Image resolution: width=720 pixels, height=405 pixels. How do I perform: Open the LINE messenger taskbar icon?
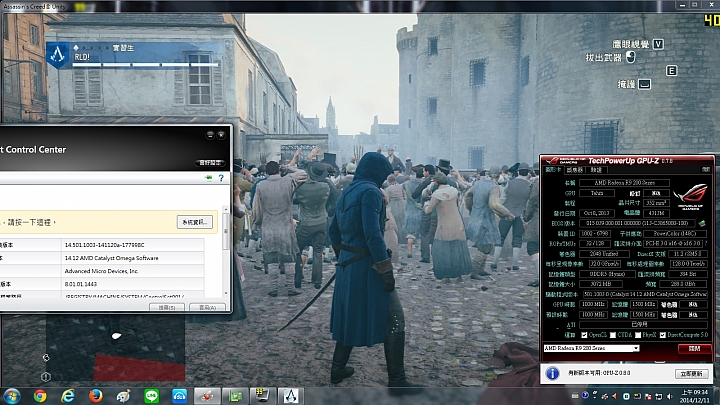tap(151, 396)
